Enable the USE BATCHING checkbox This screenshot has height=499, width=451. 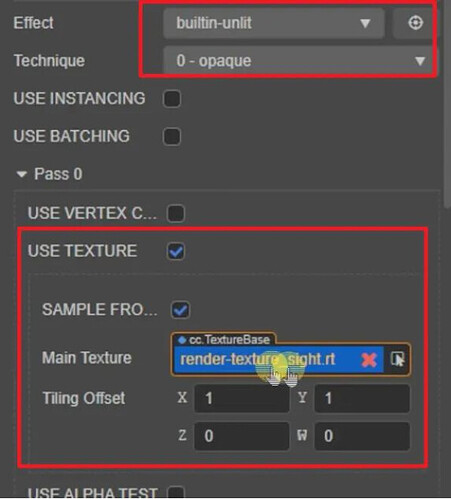172,136
